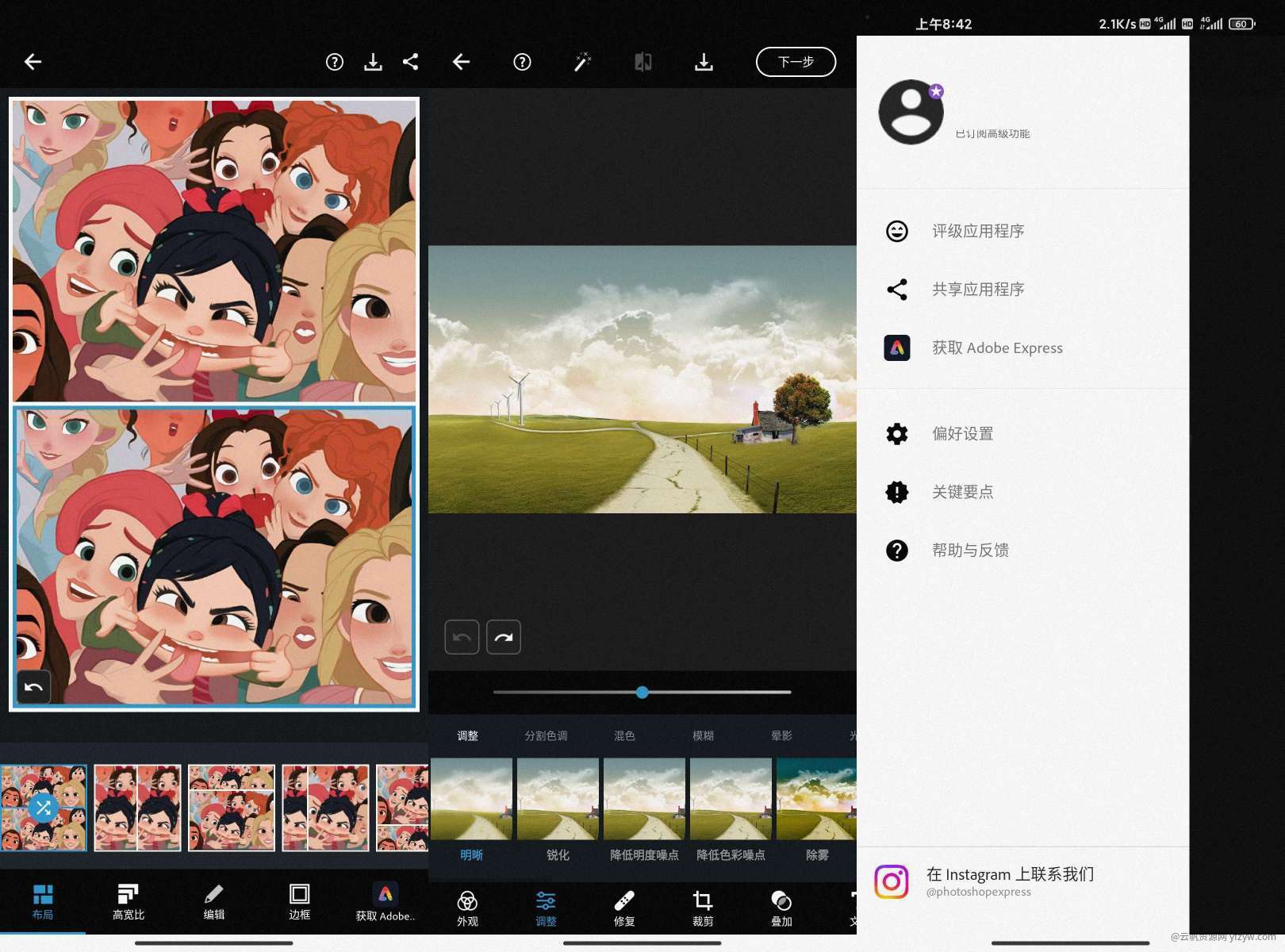Tap the battery indicator in status bar

(1242, 24)
